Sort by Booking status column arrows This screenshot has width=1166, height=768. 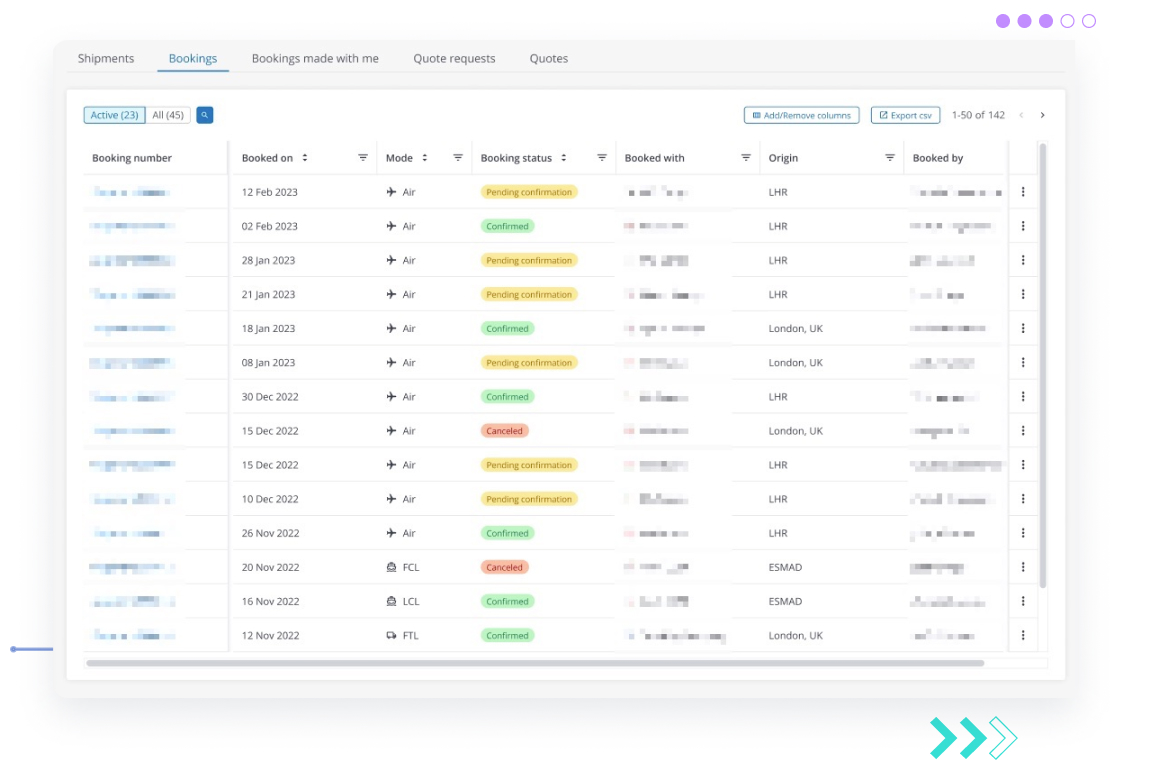[x=564, y=158]
